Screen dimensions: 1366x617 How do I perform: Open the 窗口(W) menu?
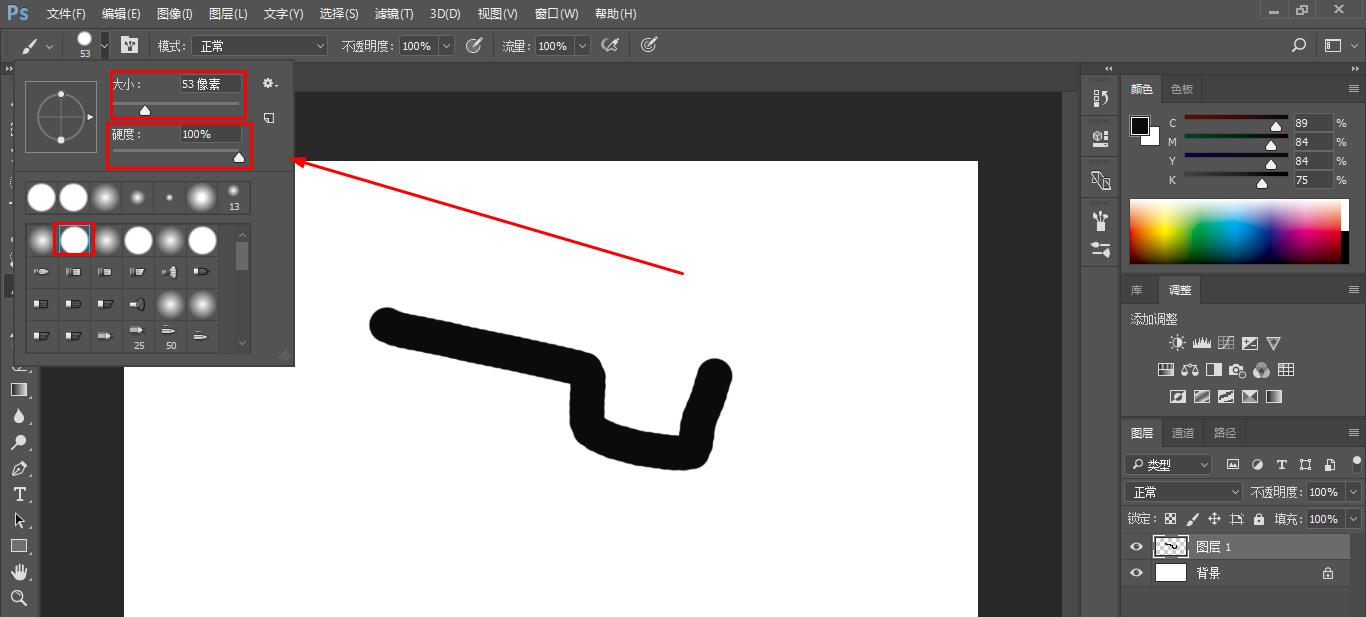556,14
